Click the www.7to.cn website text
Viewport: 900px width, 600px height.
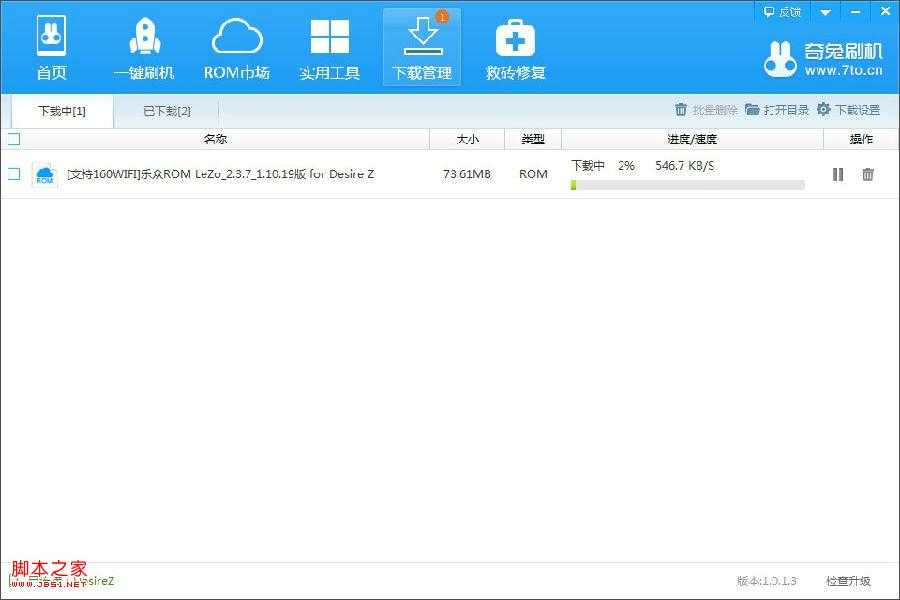(843, 71)
